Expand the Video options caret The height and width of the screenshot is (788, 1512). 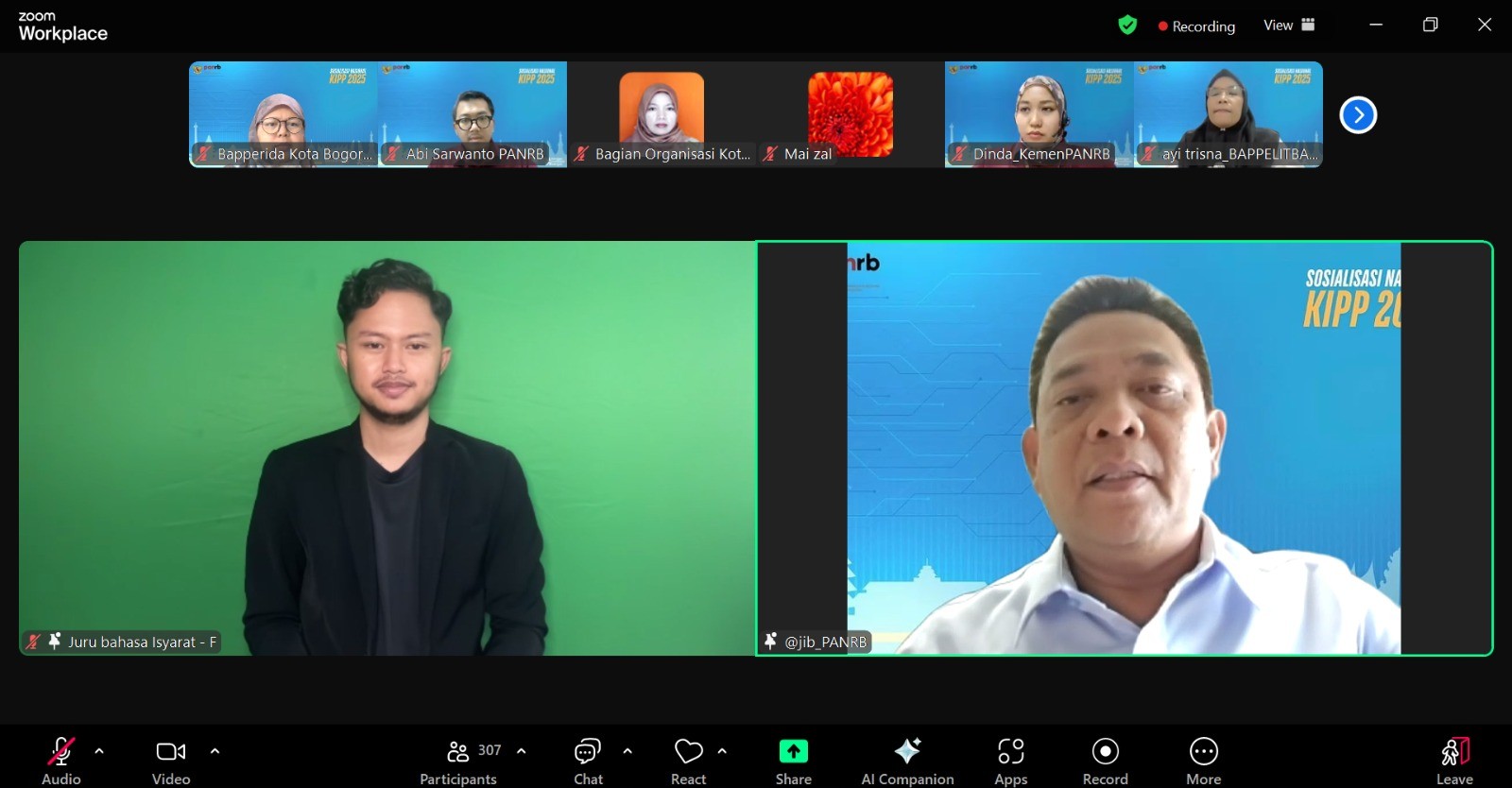215,751
